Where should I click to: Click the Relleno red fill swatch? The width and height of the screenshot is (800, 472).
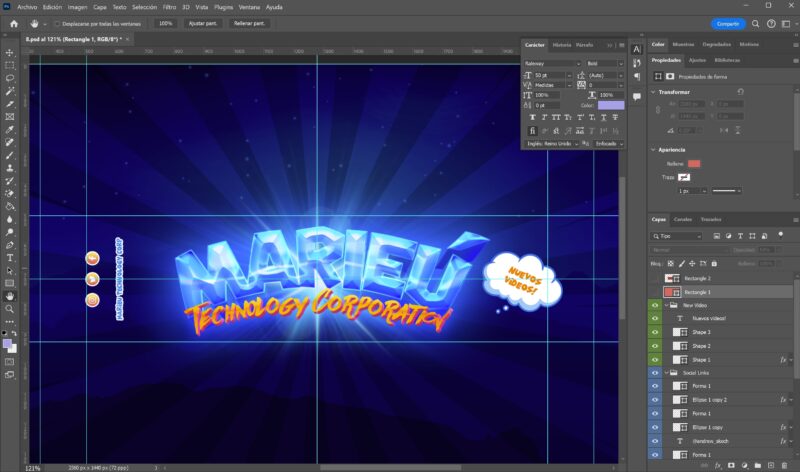point(694,164)
